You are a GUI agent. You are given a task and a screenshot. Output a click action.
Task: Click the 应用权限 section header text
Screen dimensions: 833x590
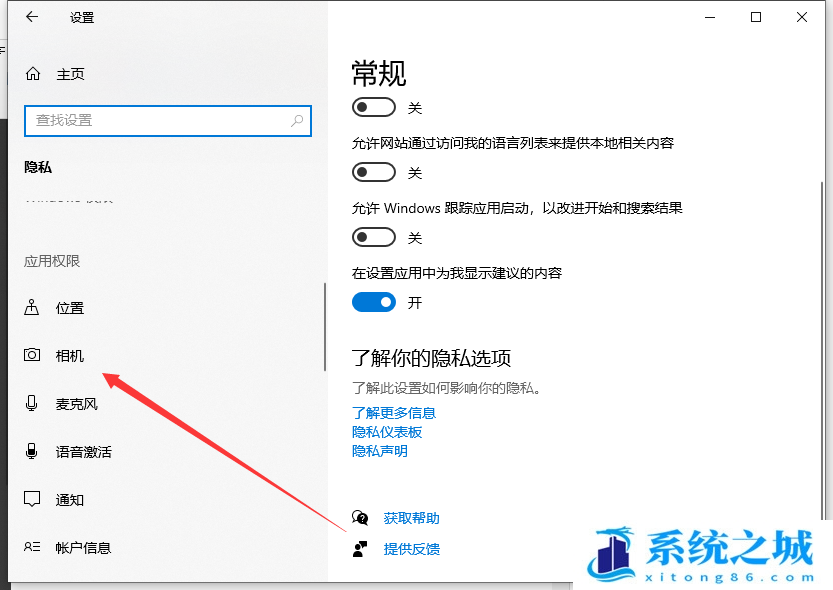52,261
